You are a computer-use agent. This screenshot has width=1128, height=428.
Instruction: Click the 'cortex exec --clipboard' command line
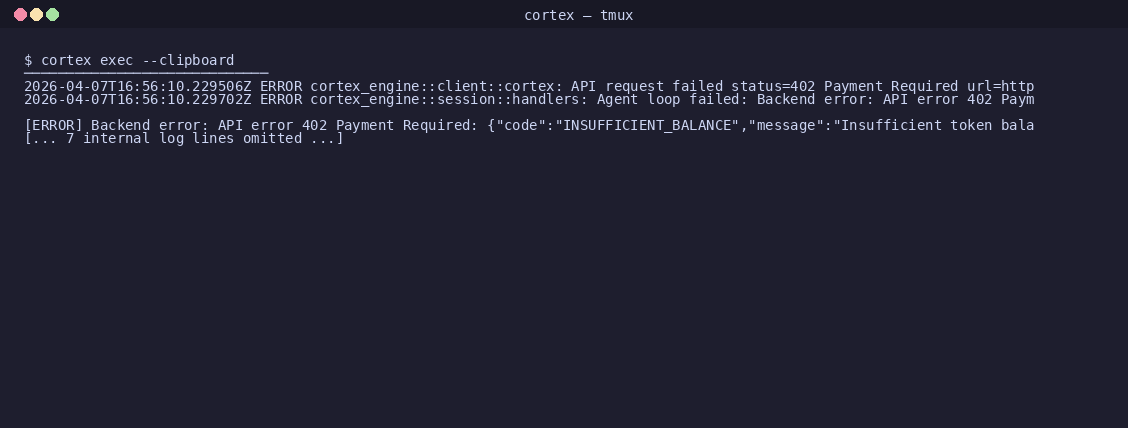pyautogui.click(x=129, y=60)
